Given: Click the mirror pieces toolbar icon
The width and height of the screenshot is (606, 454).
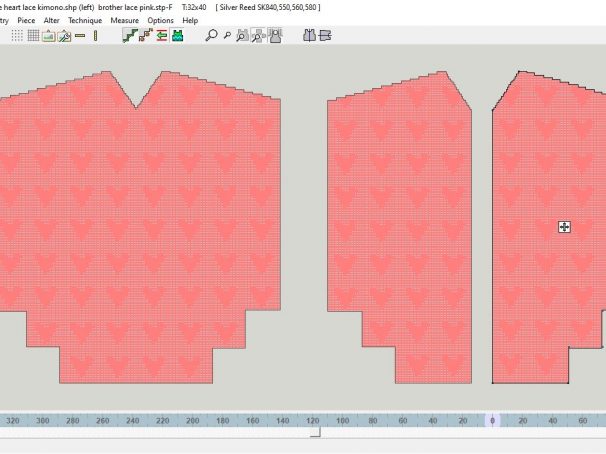Looking at the screenshot, I should click(x=308, y=35).
